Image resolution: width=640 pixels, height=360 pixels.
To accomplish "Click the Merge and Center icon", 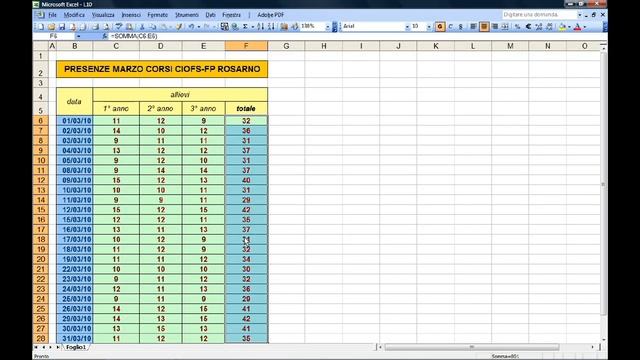I will (x=505, y=27).
